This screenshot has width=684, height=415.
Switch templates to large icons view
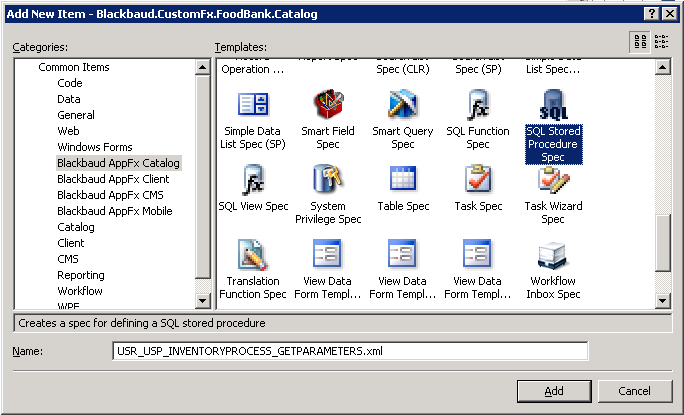click(639, 41)
